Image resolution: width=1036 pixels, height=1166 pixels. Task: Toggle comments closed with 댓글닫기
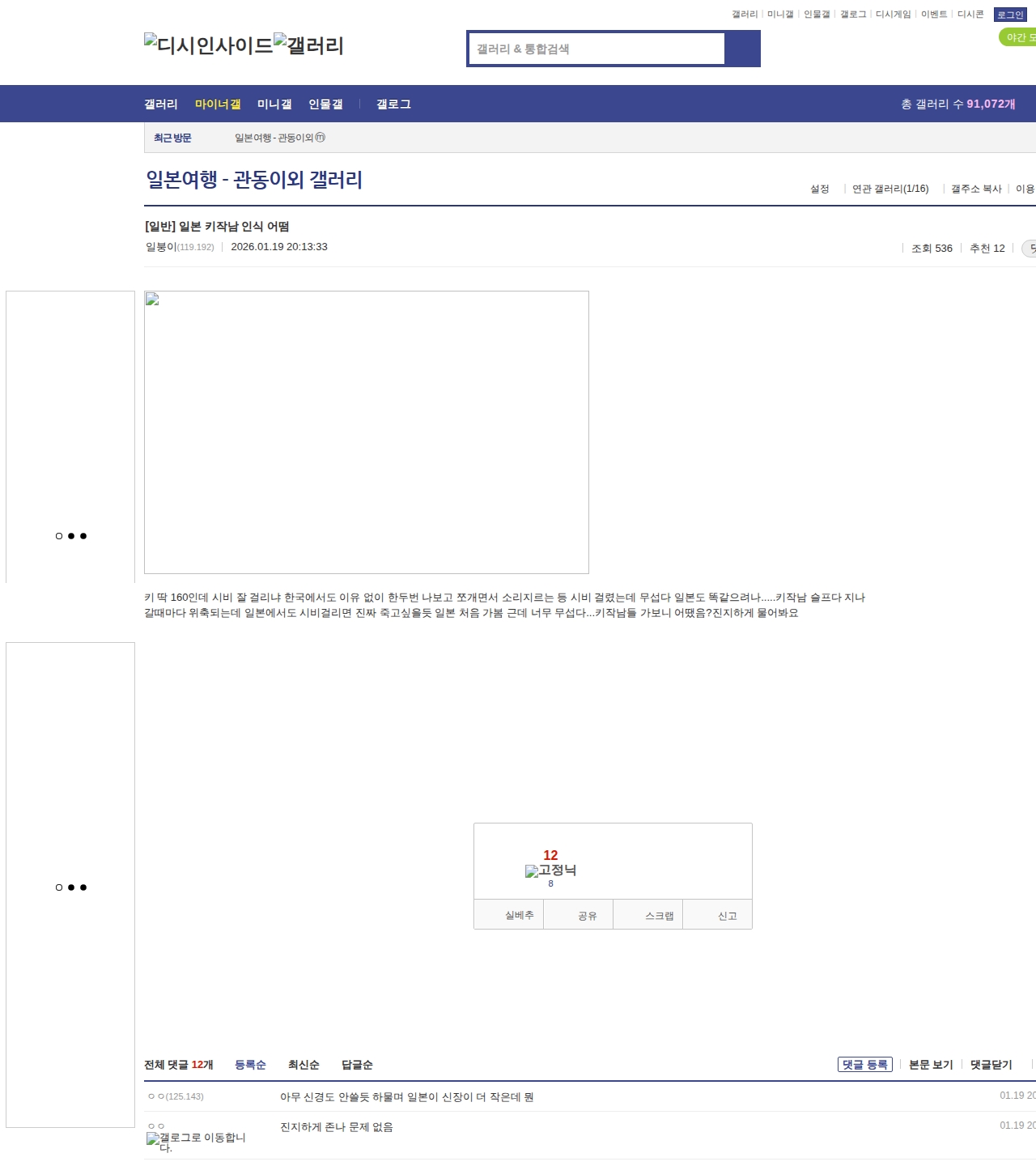point(991,1065)
